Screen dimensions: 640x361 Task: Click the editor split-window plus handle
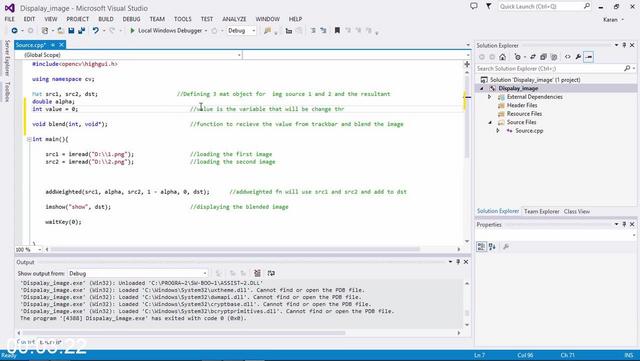pyautogui.click(x=467, y=64)
